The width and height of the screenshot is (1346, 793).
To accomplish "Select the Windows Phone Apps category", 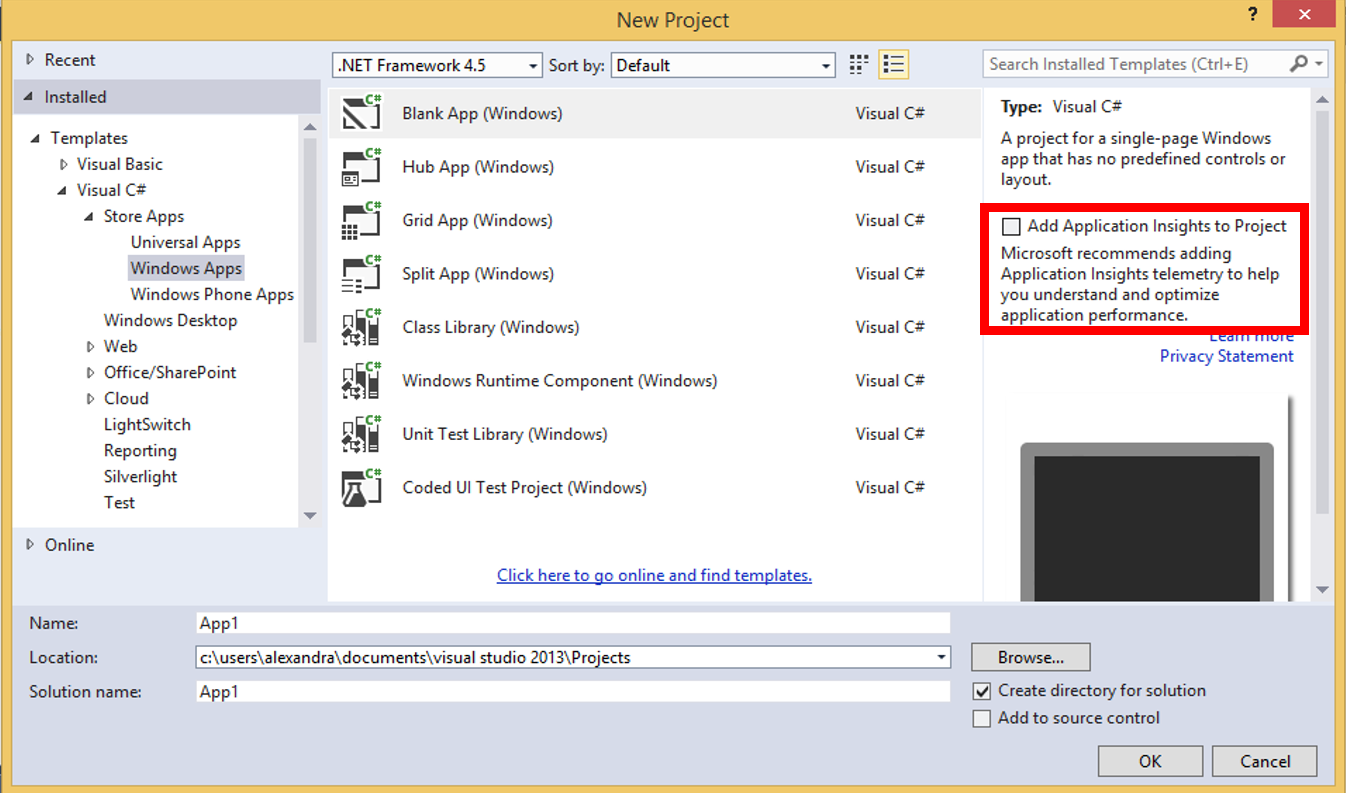I will tap(211, 294).
